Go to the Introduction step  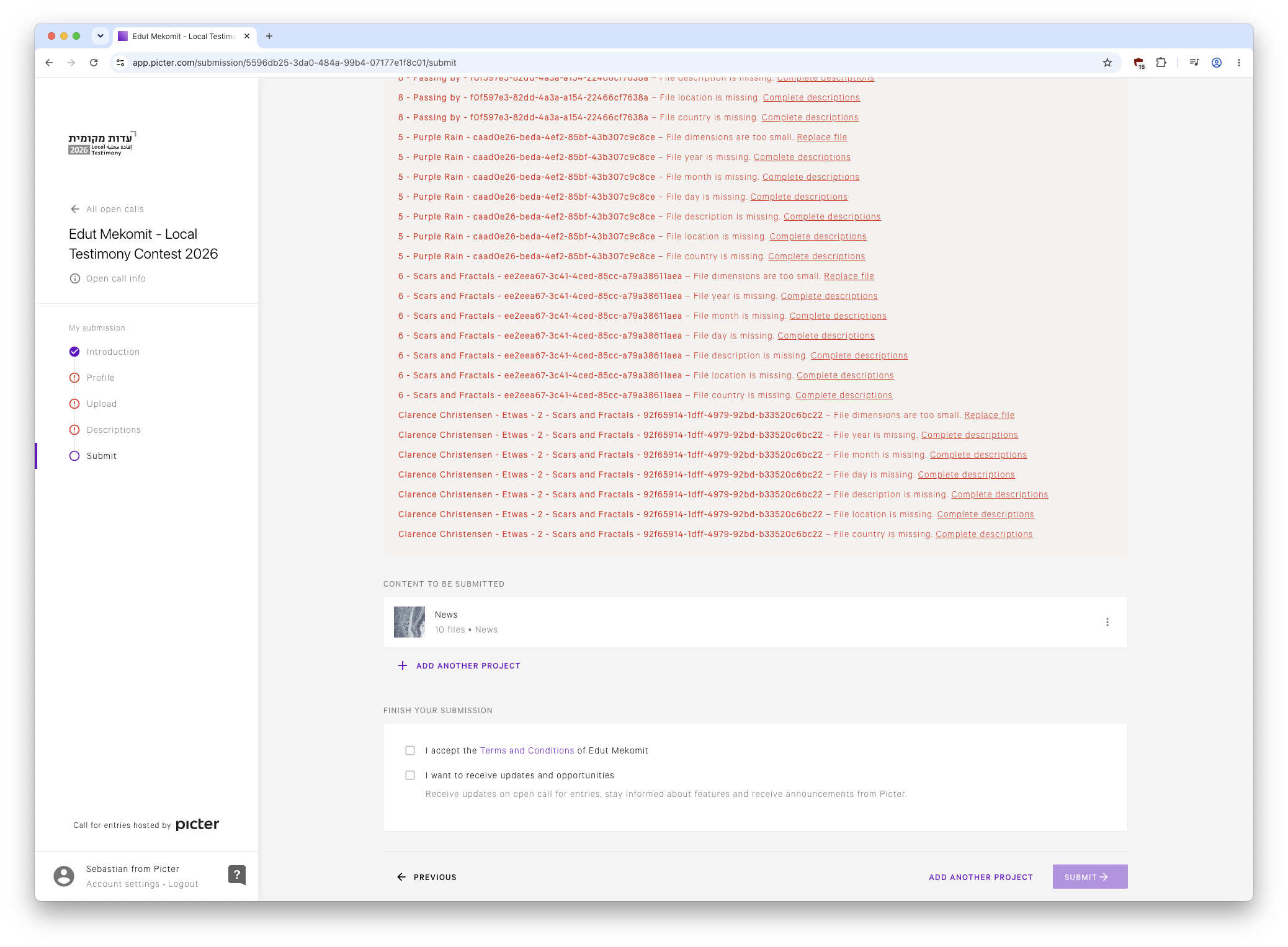pyautogui.click(x=113, y=352)
